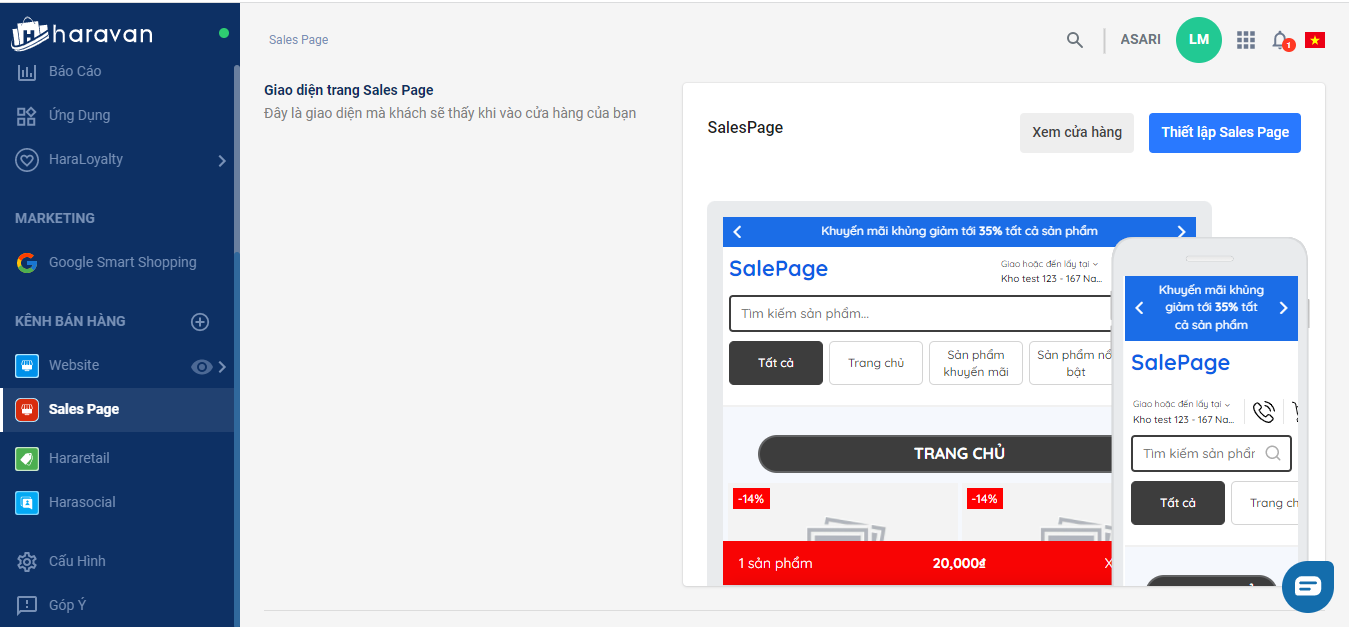Select Hararetail in the sidebar

(x=79, y=458)
